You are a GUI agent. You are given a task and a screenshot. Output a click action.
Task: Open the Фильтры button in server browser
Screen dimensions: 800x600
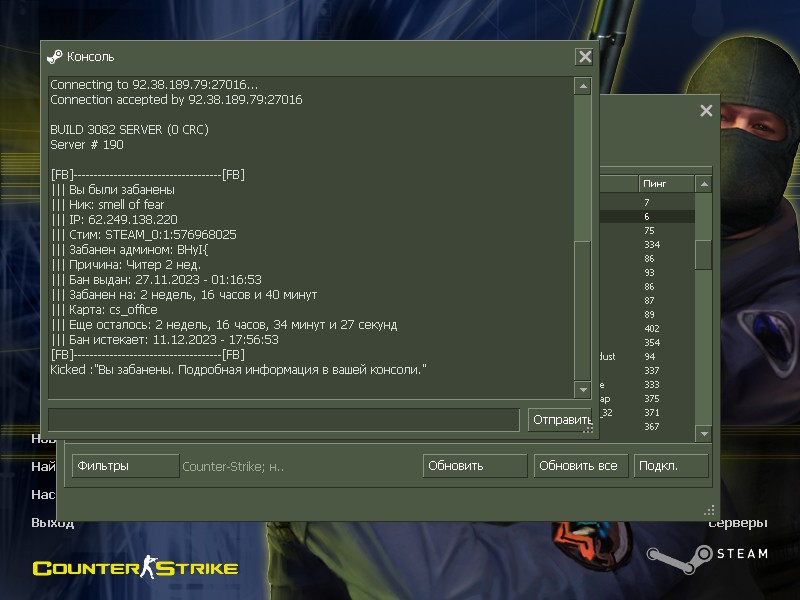click(x=126, y=466)
